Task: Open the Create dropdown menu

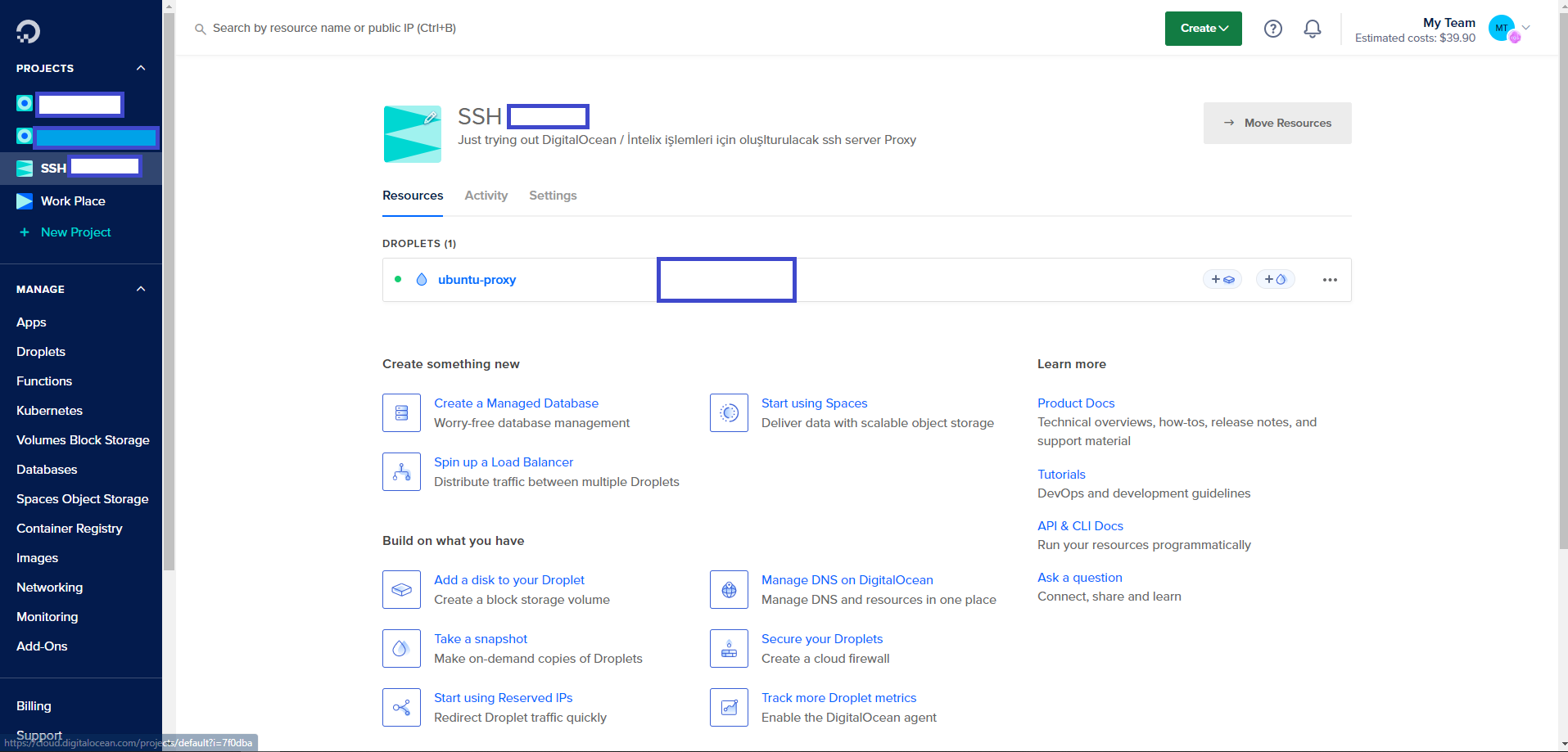Action: tap(1203, 29)
